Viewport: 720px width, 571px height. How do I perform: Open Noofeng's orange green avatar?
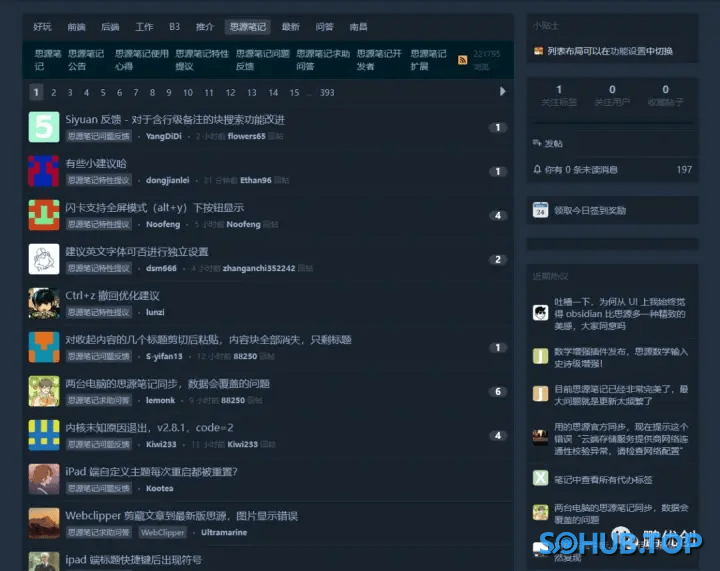pyautogui.click(x=44, y=215)
